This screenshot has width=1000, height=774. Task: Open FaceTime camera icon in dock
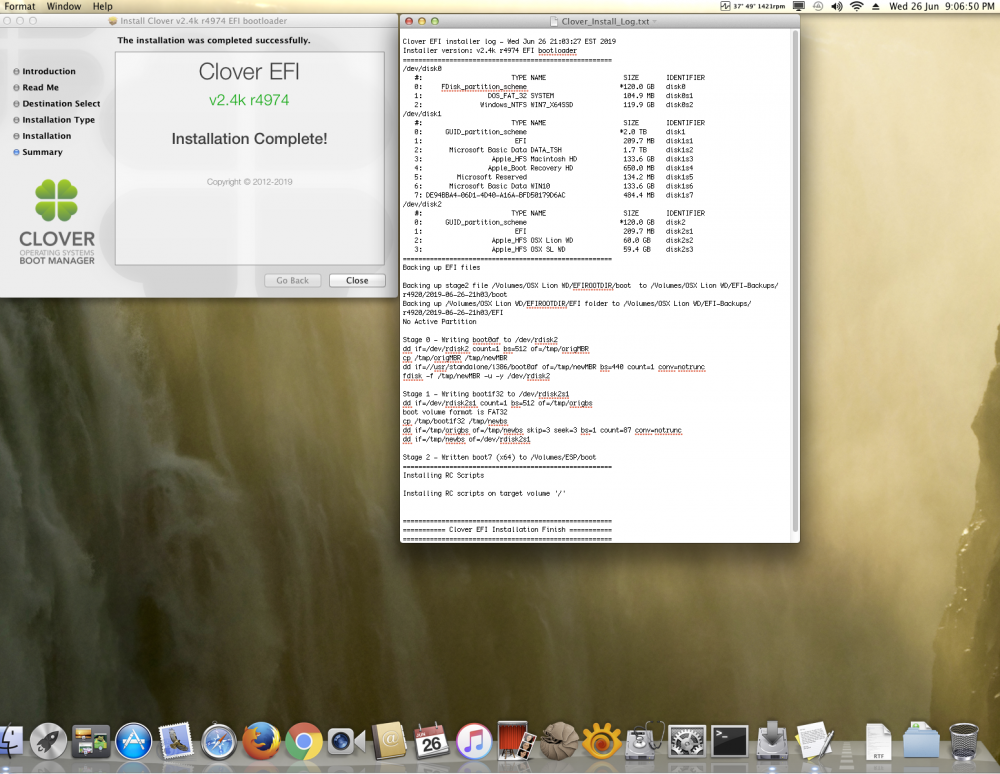346,741
